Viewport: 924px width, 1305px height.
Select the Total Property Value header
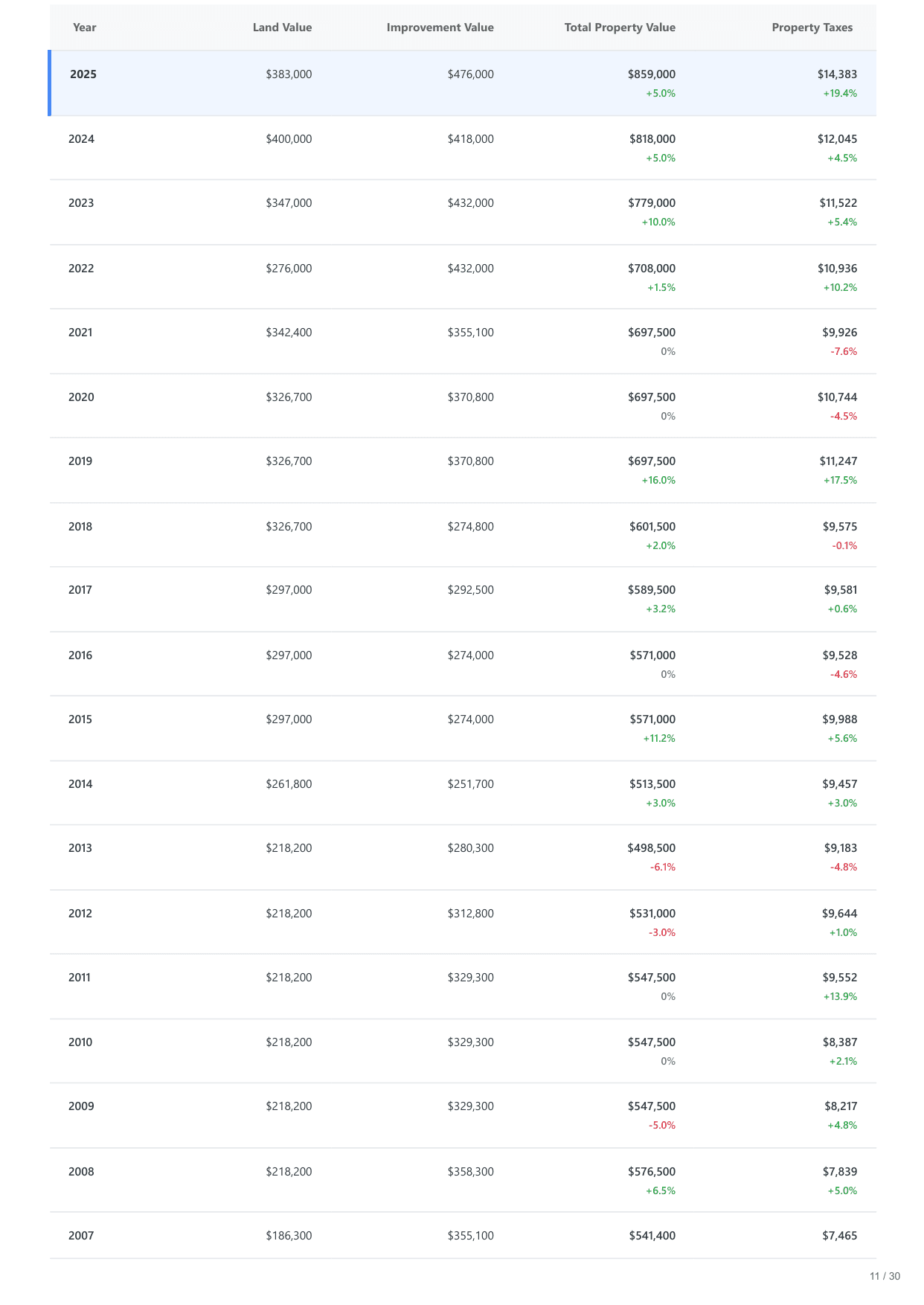coord(620,28)
